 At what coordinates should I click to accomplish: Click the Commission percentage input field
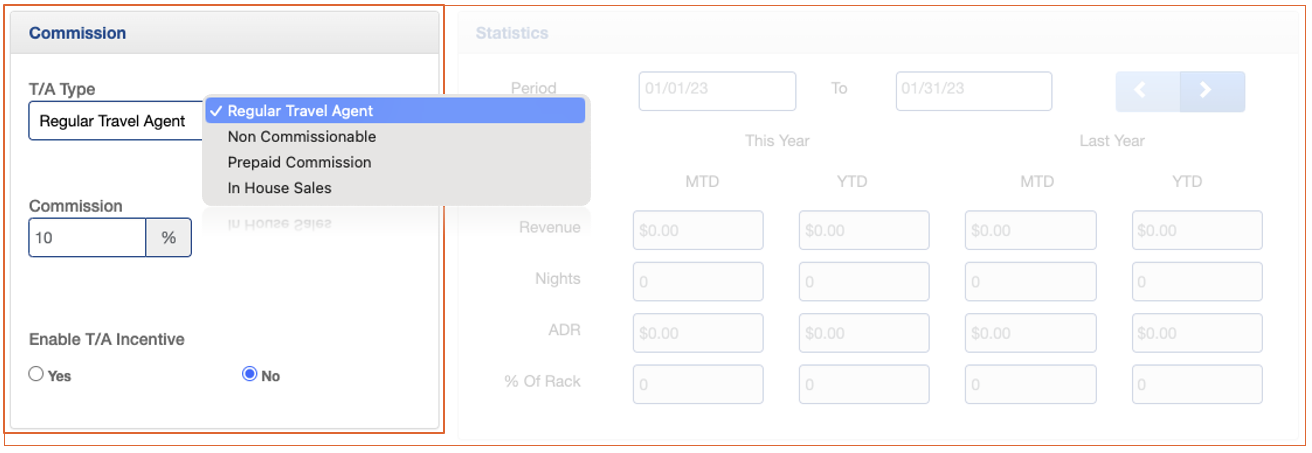click(87, 238)
